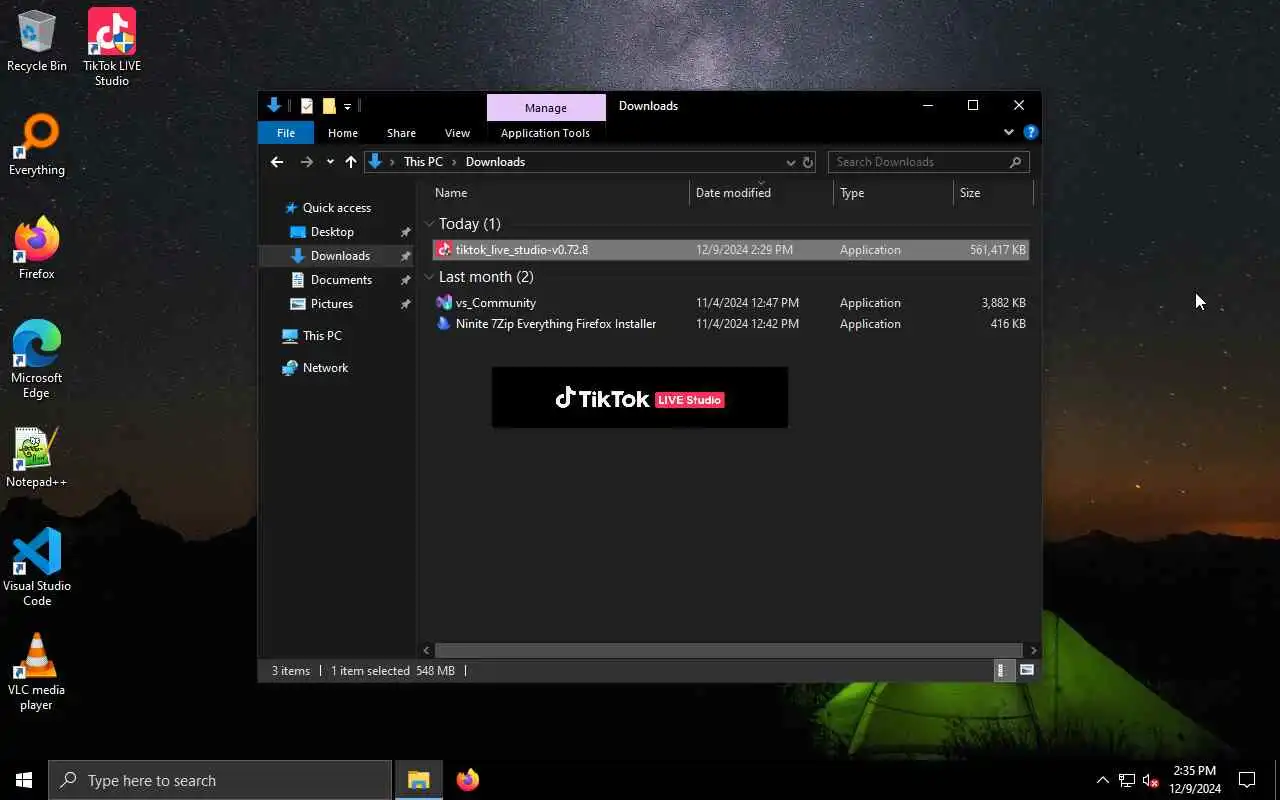The height and width of the screenshot is (800, 1280).
Task: Expand the address bar history dropdown
Action: pyautogui.click(x=791, y=162)
